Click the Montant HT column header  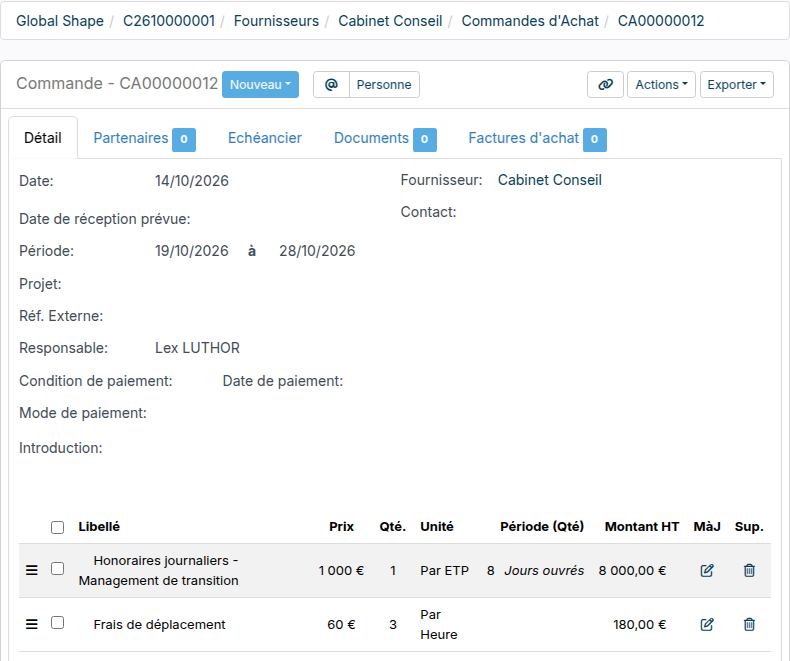[x=642, y=527]
